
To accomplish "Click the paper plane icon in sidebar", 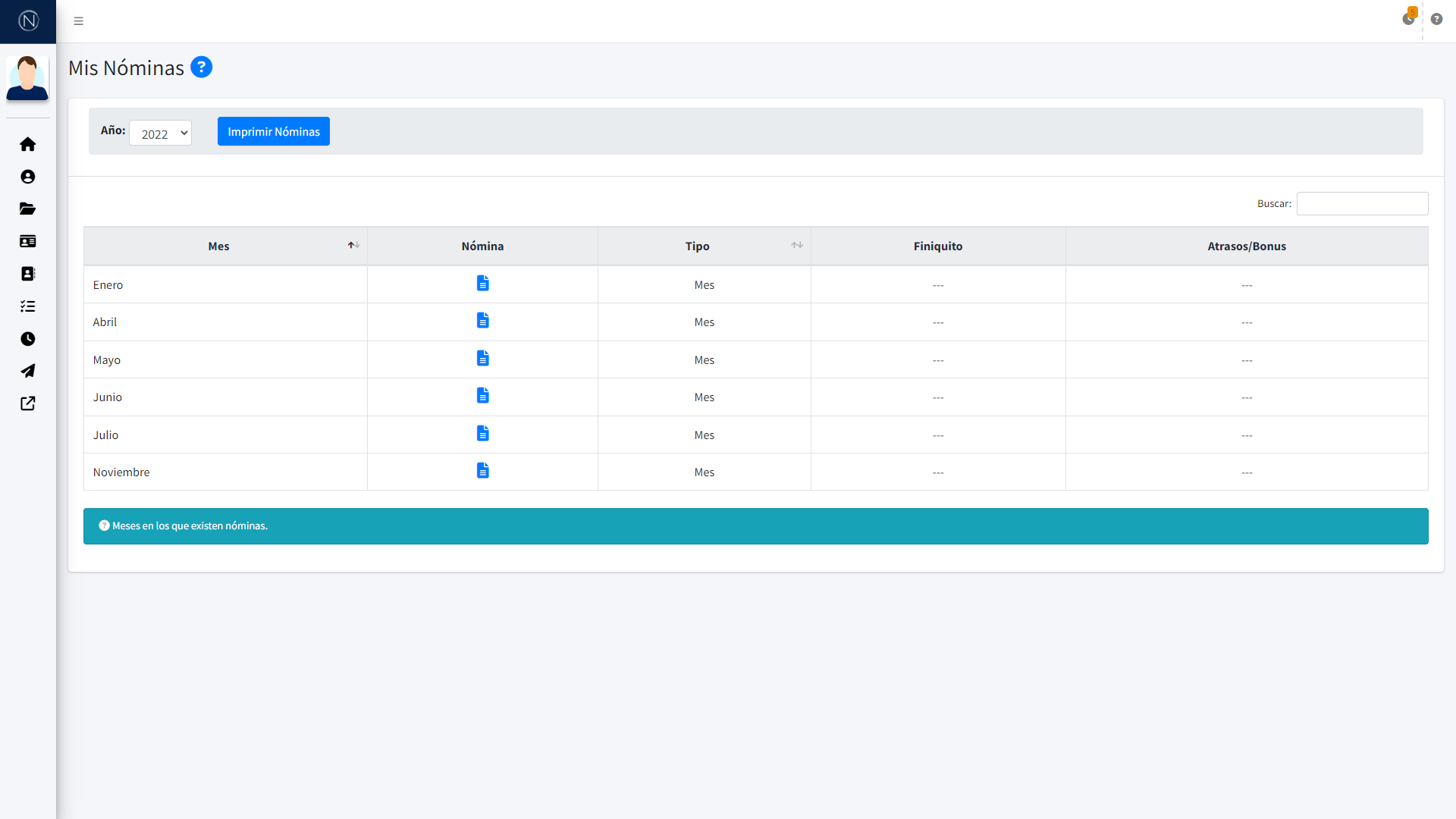I will tap(28, 371).
